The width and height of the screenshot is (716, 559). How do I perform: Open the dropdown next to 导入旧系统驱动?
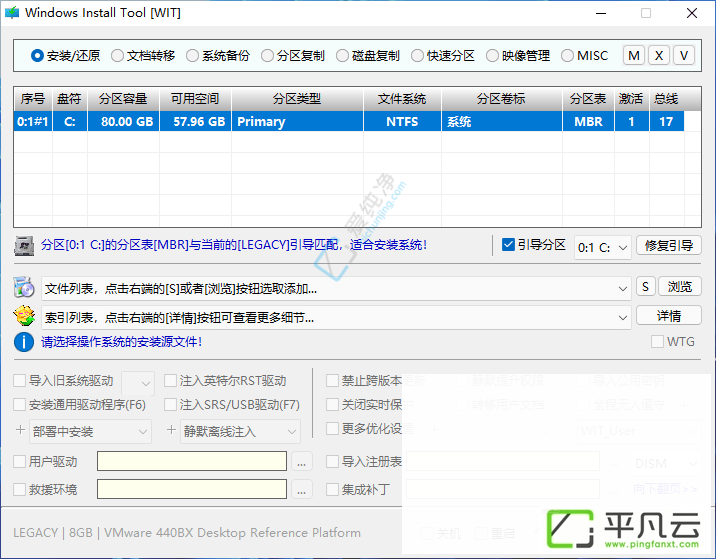point(138,384)
